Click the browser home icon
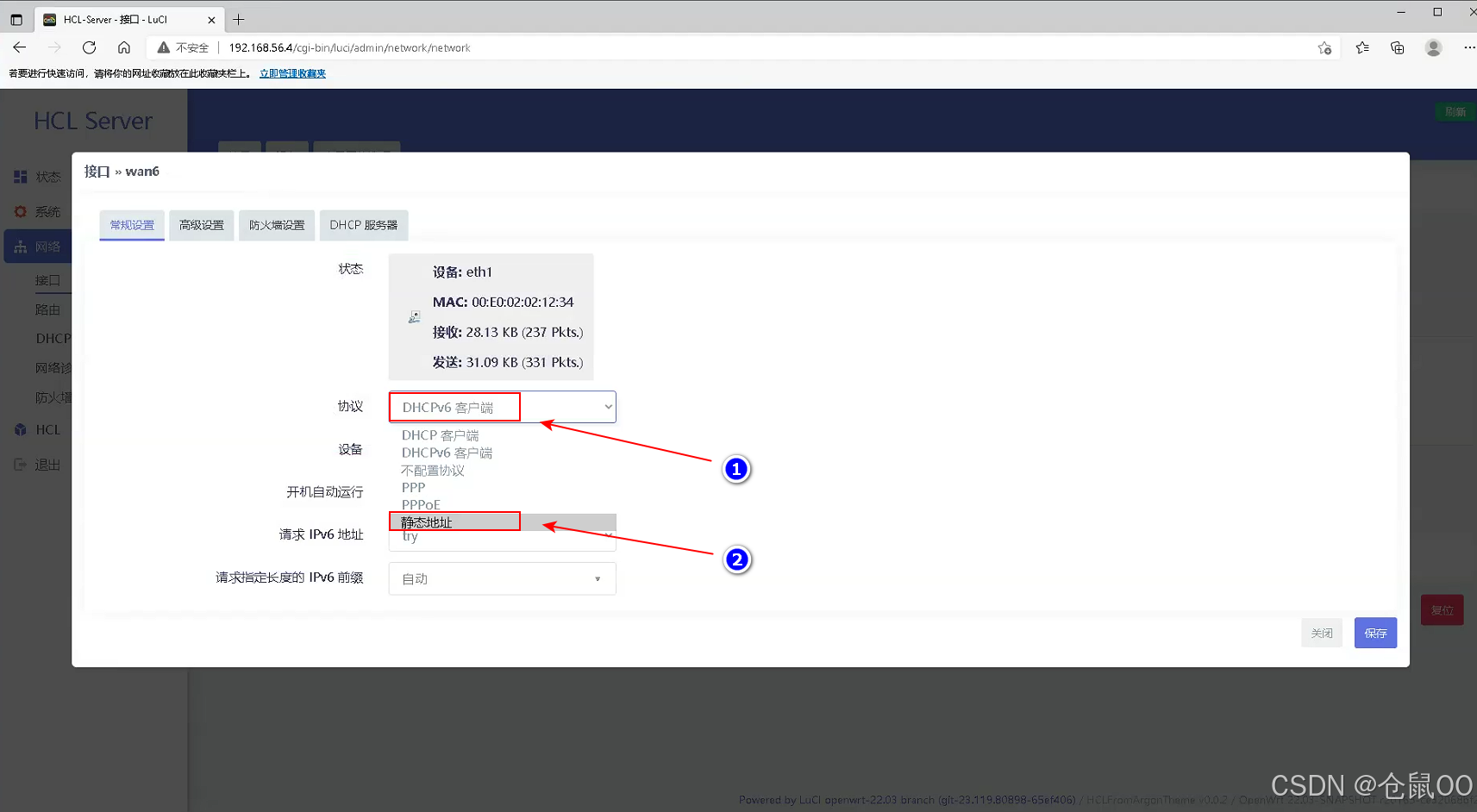This screenshot has width=1477, height=812. [x=123, y=47]
